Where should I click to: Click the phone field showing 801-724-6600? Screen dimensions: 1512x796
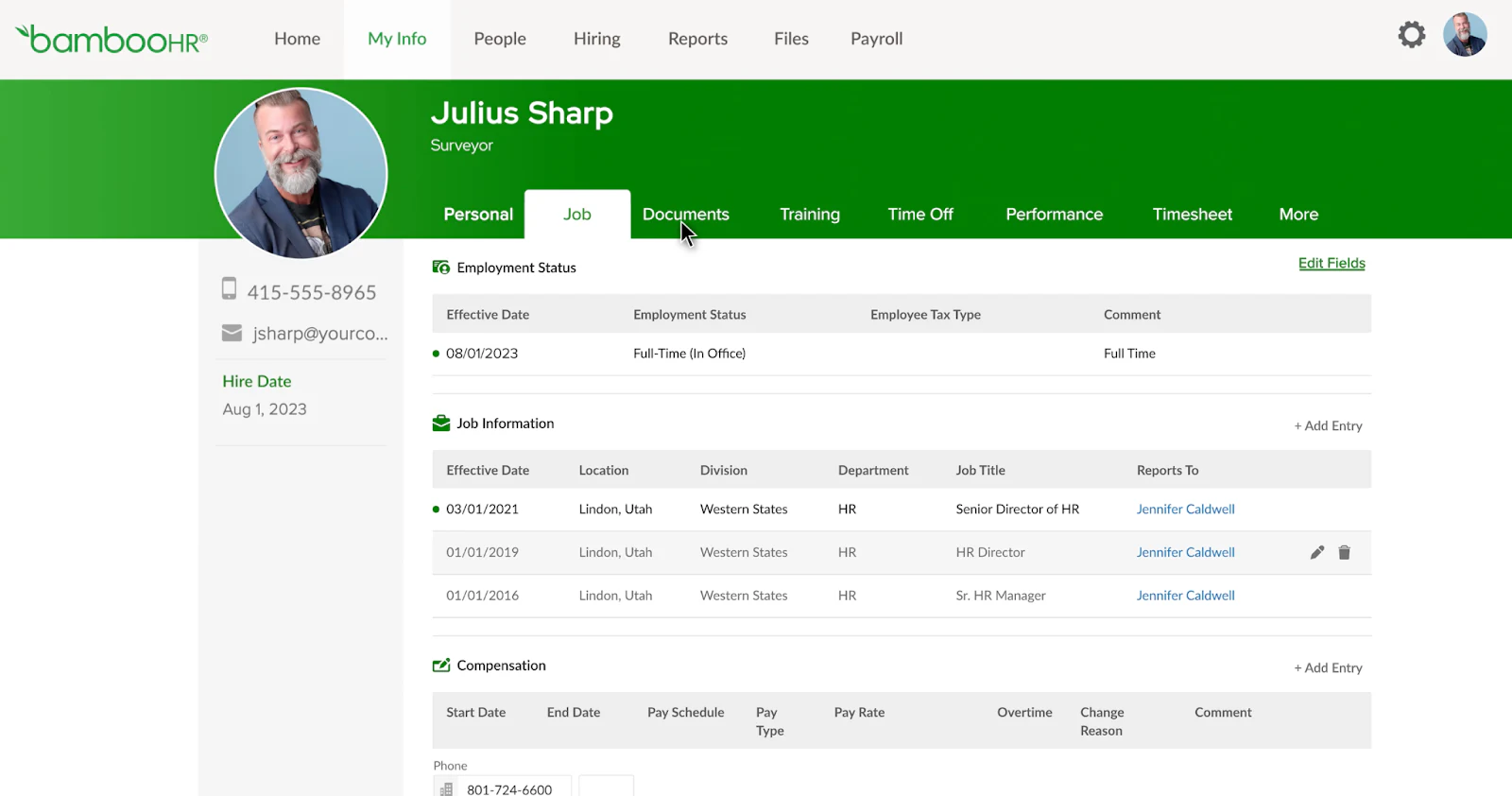(503, 787)
